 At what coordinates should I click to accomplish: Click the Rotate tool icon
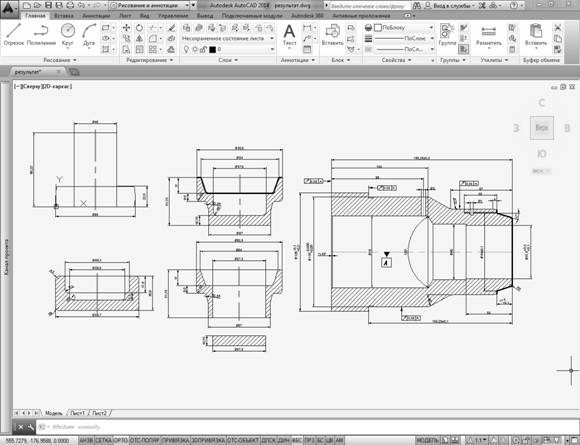pos(139,28)
